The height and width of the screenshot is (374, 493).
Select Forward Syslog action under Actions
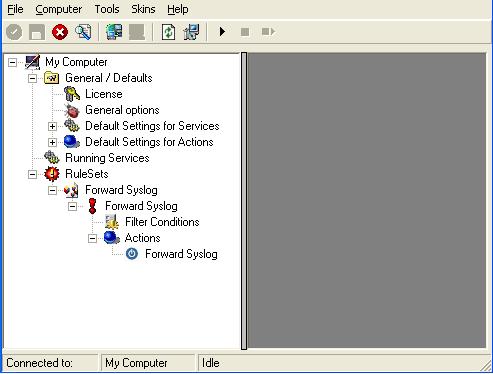(181, 254)
